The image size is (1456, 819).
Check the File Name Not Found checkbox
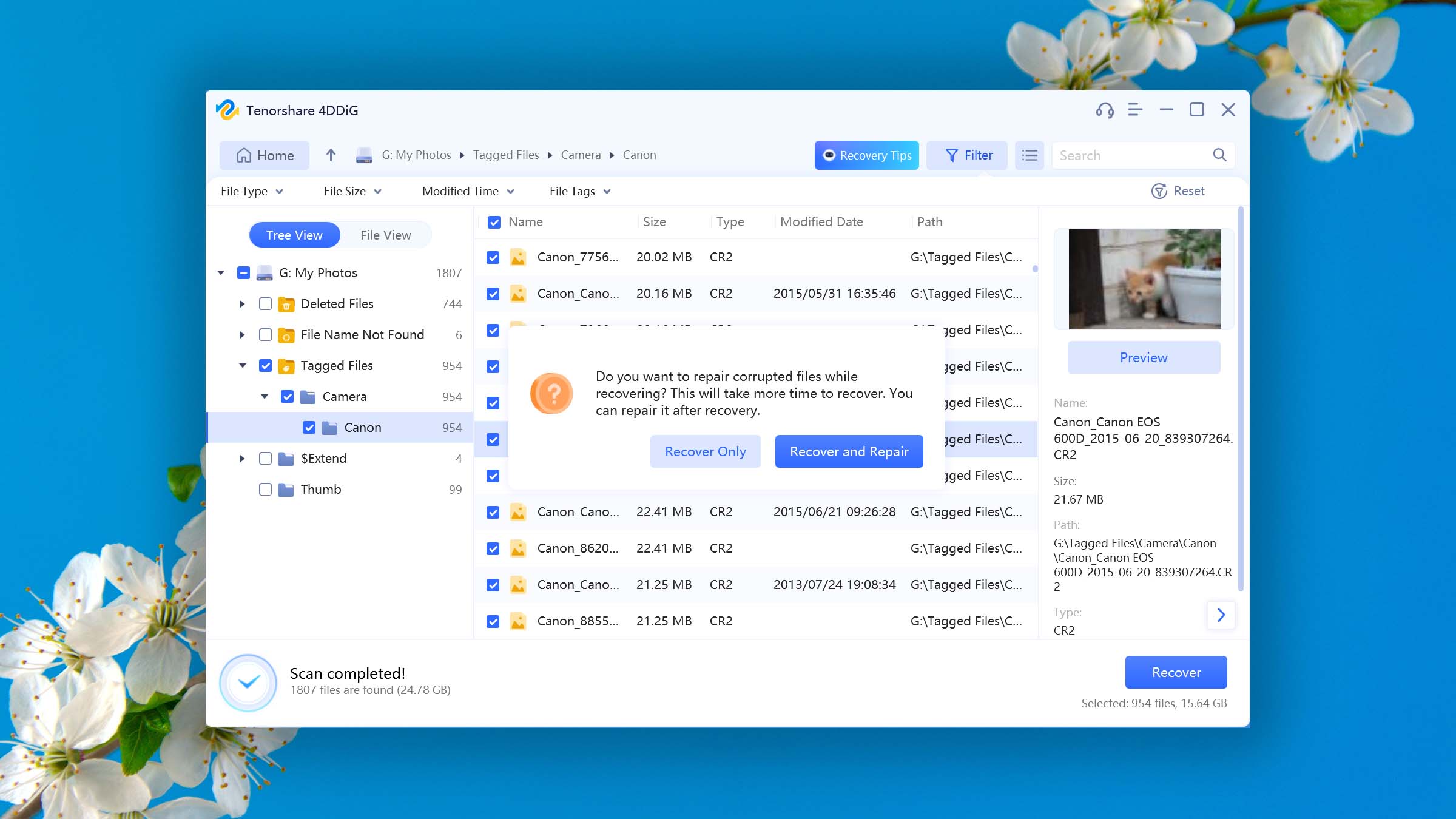coord(265,335)
